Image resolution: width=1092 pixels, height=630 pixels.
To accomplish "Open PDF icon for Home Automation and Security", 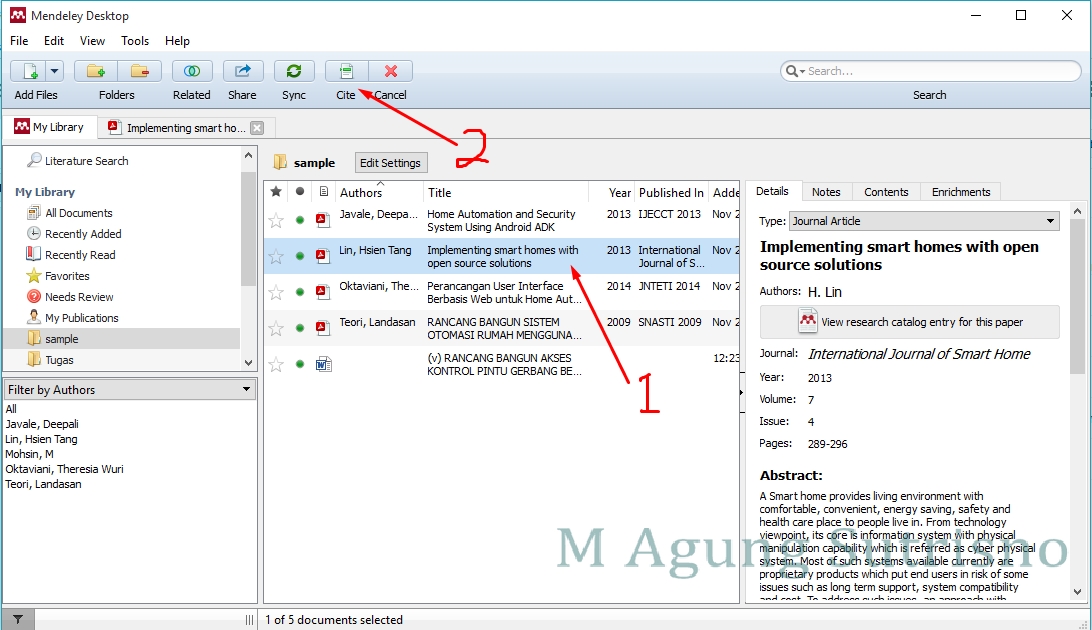I will tap(322, 220).
